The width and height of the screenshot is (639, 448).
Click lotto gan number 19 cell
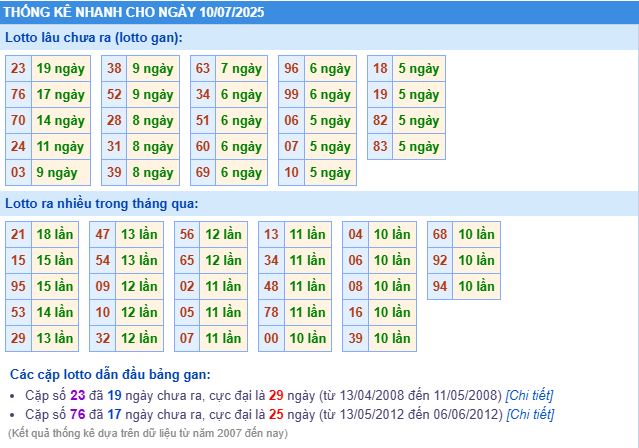[x=380, y=95]
